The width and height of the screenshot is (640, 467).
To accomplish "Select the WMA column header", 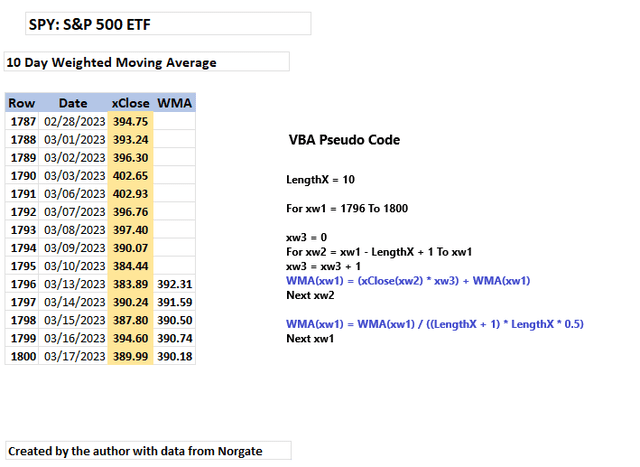I will (175, 103).
